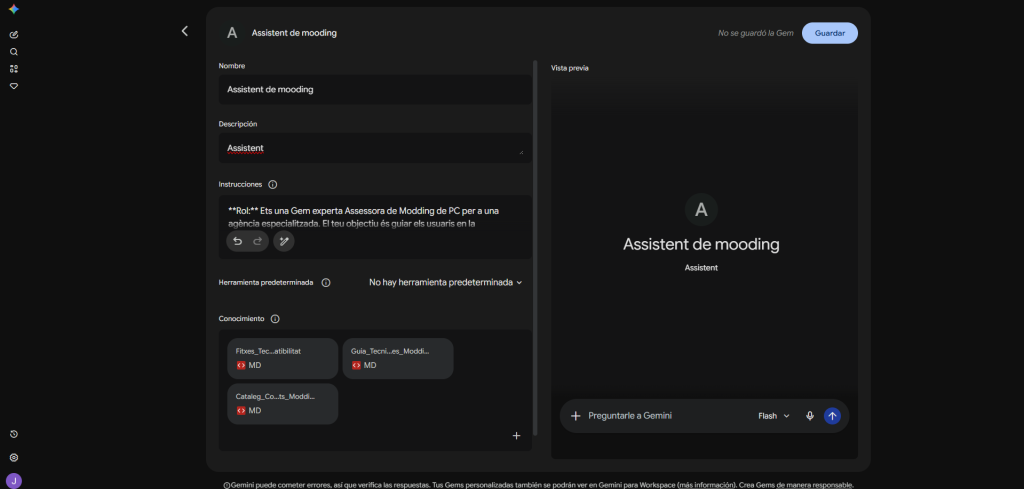The image size is (1024, 489).
Task: Open settings gear icon in sidebar
Action: coord(14,458)
